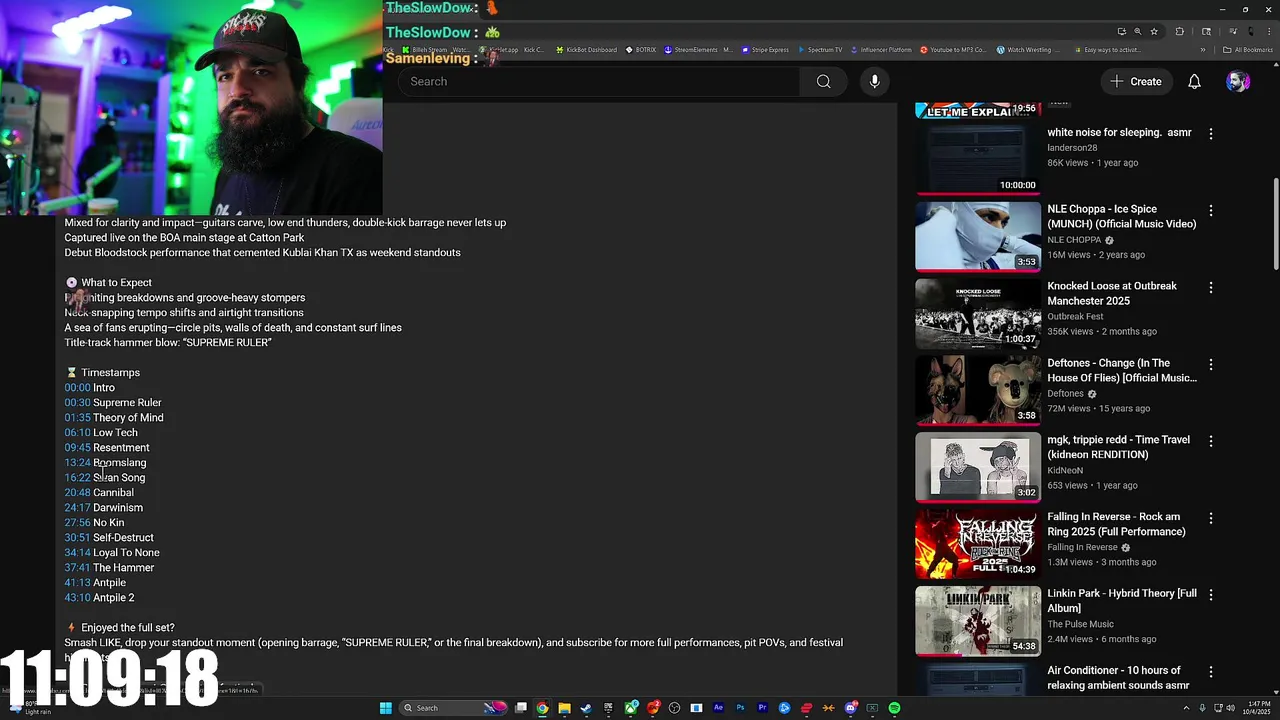Open Knocked Loose Outbreak Manchester thumbnail
The width and height of the screenshot is (1280, 720).
[978, 314]
